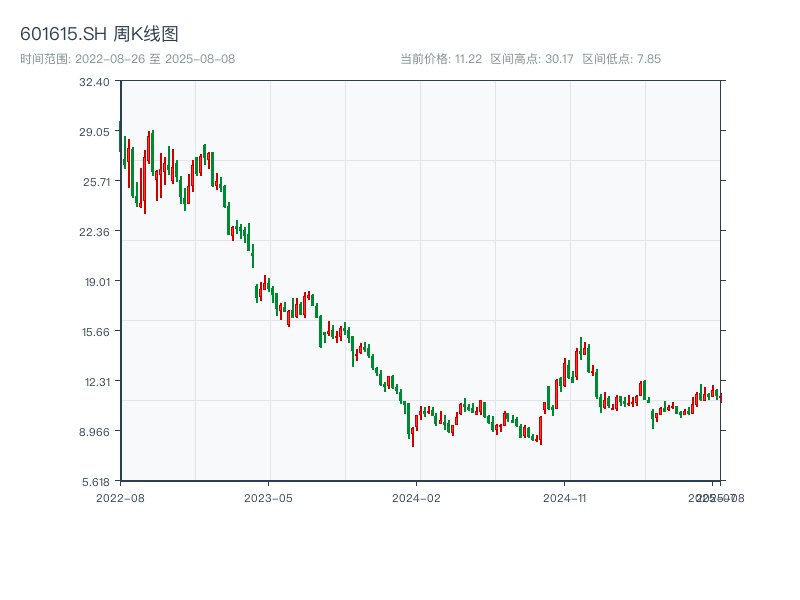Click the first candlestick at the chart's left edge
The width and height of the screenshot is (800, 600).
120,137
